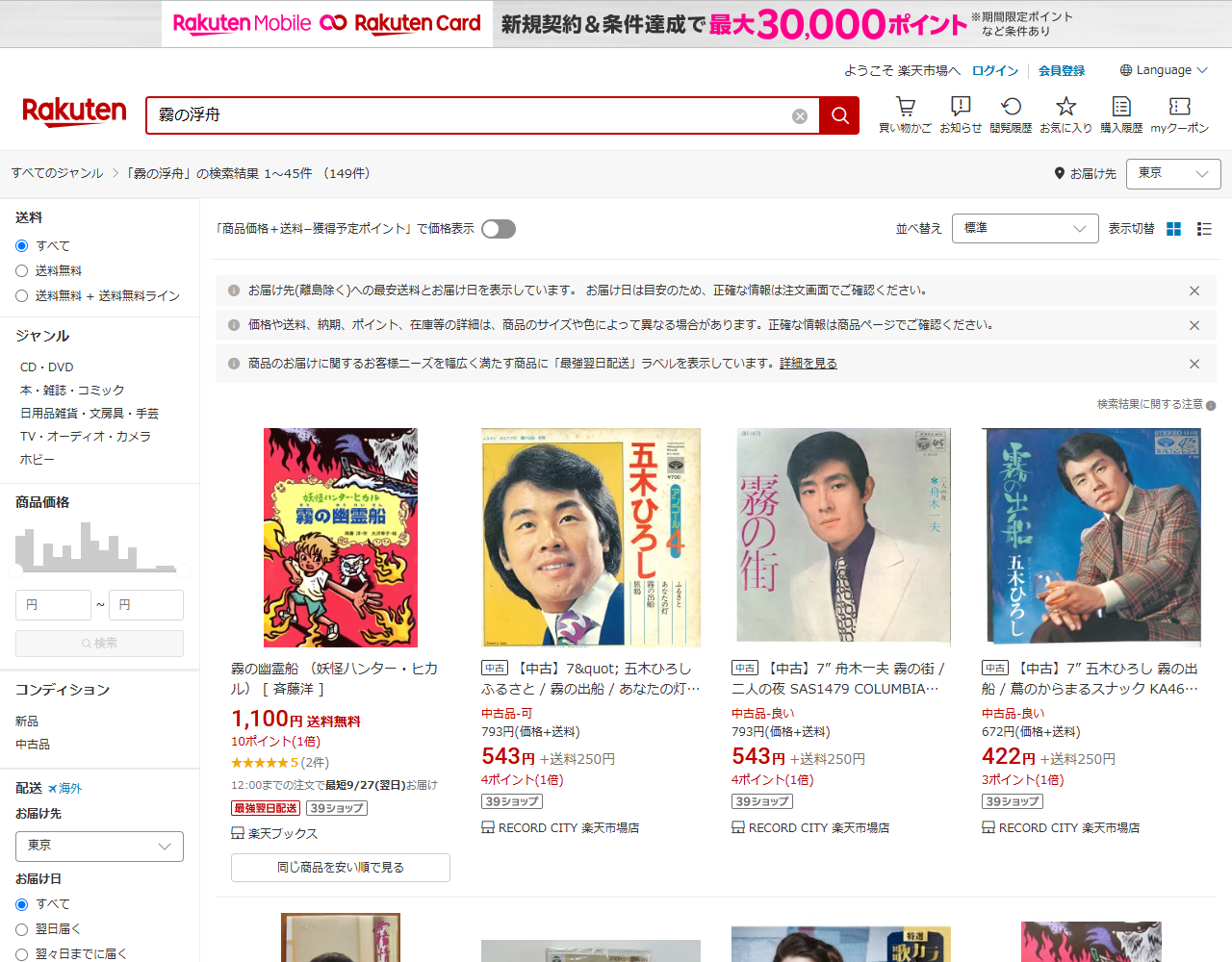1232x962 pixels.
Task: Click the info icon beside 検索結果に関する注意
Action: (x=1211, y=405)
